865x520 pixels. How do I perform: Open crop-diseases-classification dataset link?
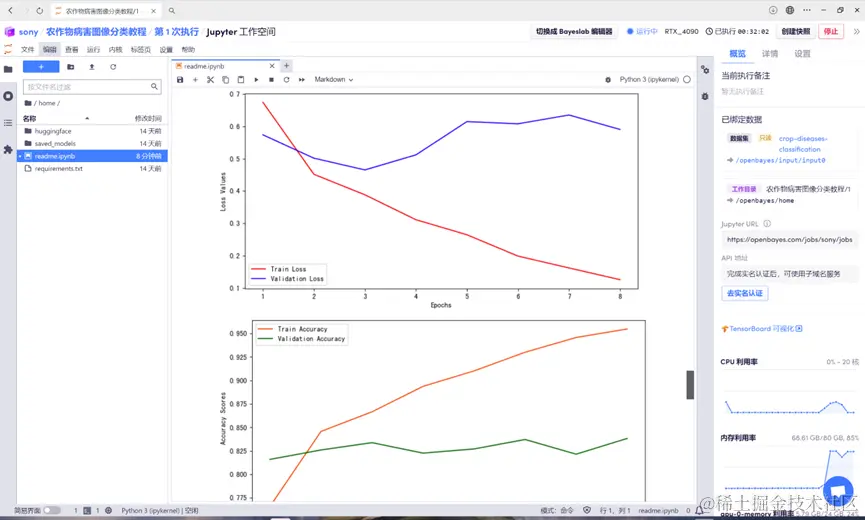pos(802,144)
